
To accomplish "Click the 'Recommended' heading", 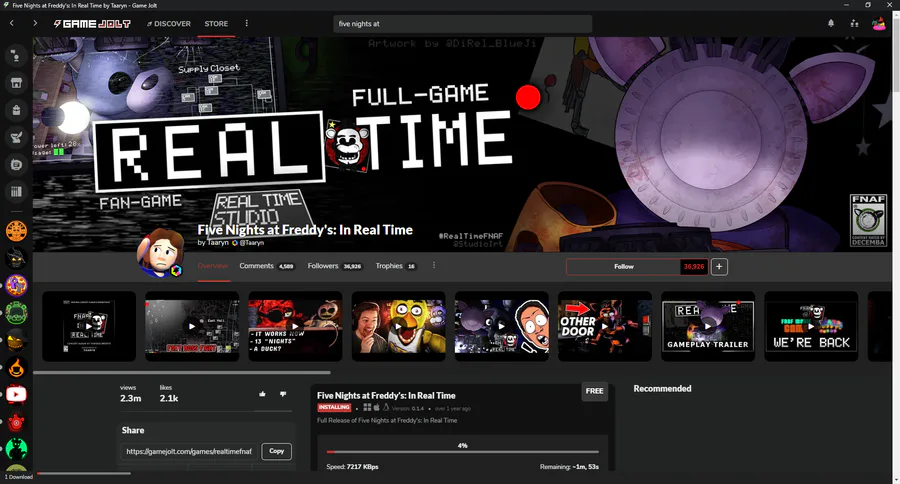I will coord(662,389).
